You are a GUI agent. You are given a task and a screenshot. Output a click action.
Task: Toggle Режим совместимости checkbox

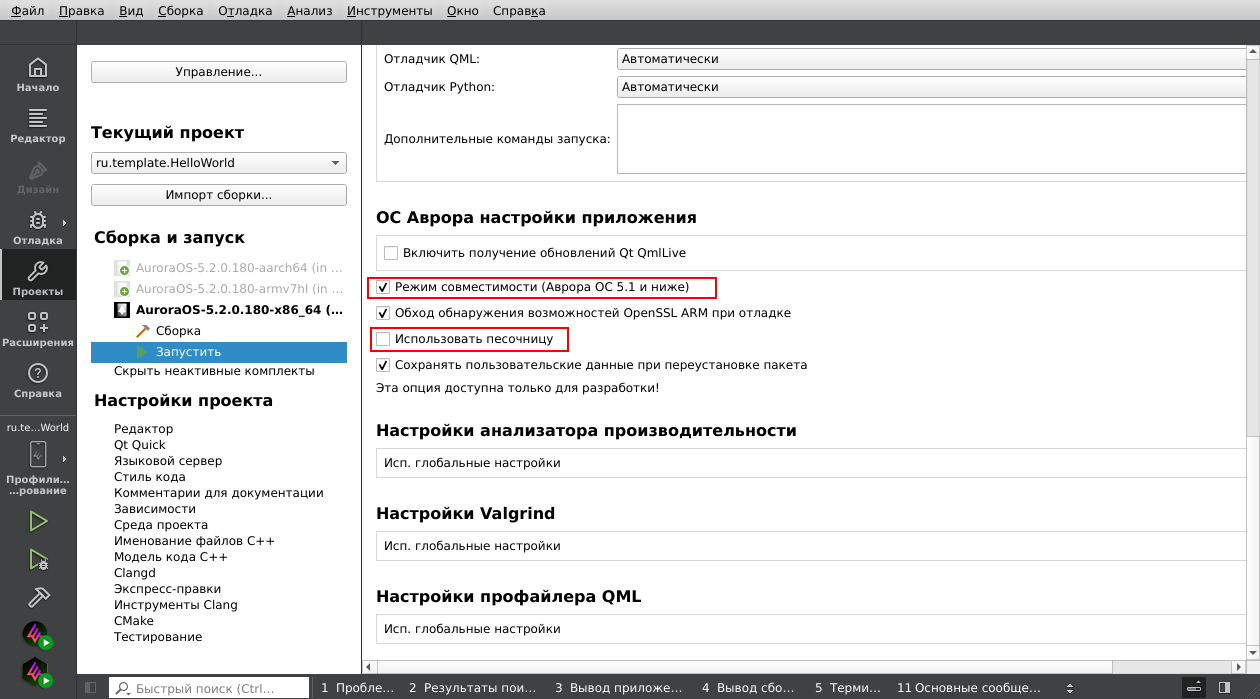point(383,287)
